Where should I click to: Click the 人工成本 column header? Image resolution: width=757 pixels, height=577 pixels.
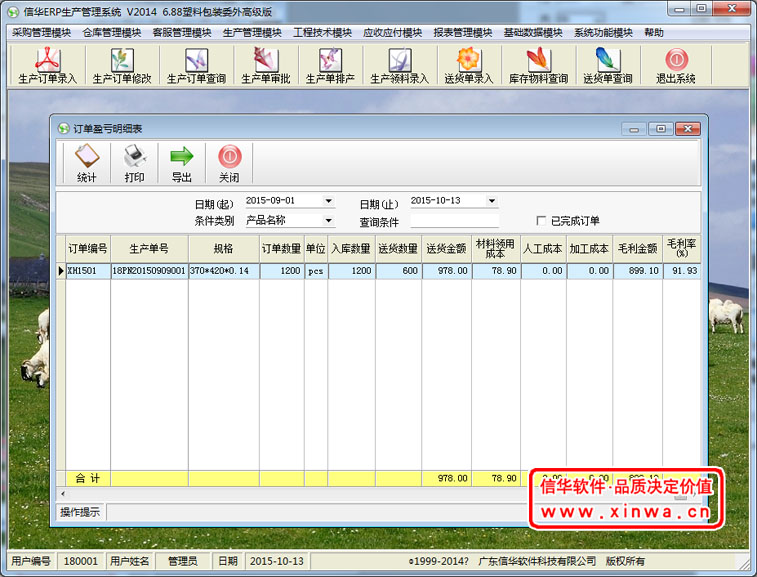click(543, 249)
